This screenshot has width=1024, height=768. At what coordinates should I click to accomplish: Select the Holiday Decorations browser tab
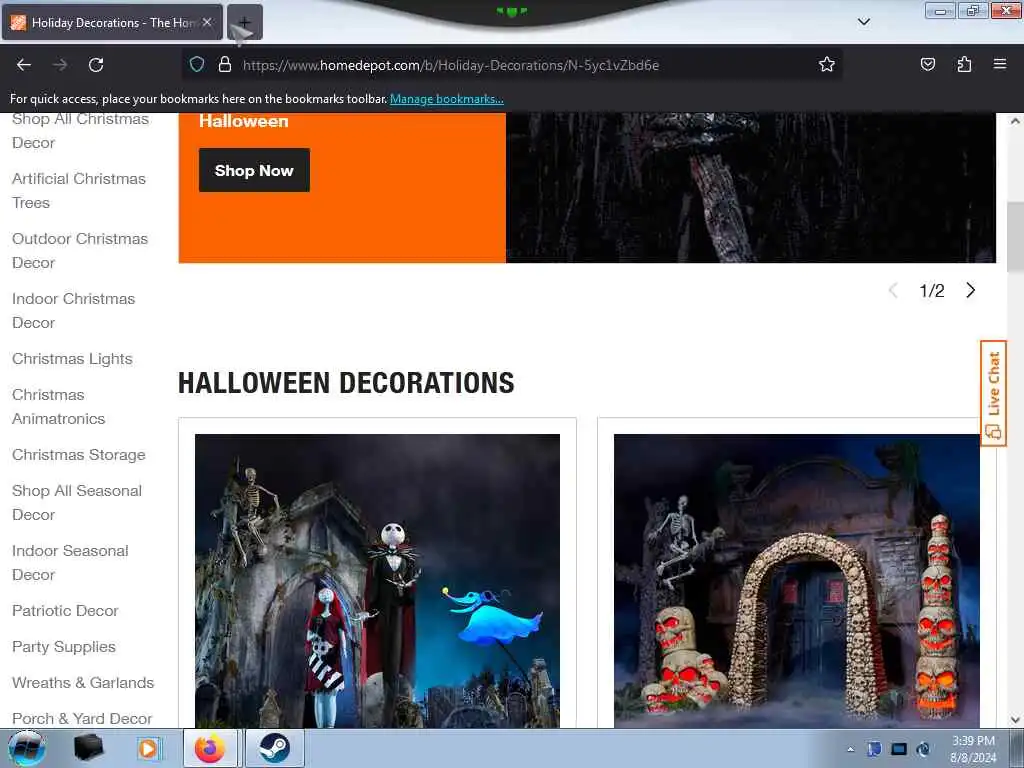pyautogui.click(x=112, y=22)
